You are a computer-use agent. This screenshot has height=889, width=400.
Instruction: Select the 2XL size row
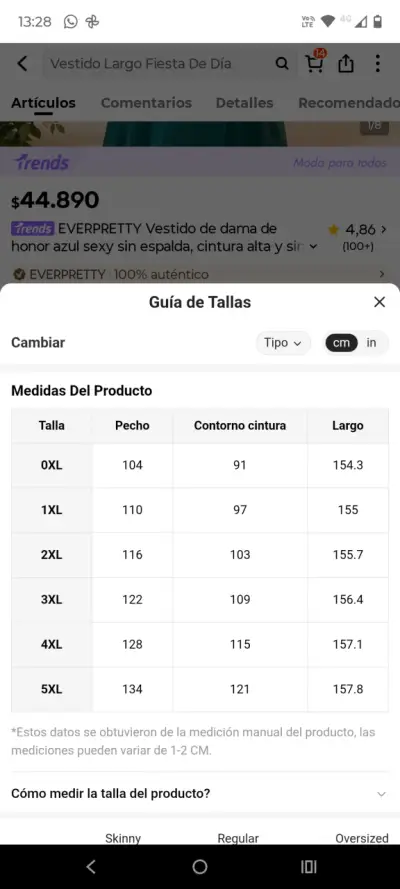click(200, 554)
